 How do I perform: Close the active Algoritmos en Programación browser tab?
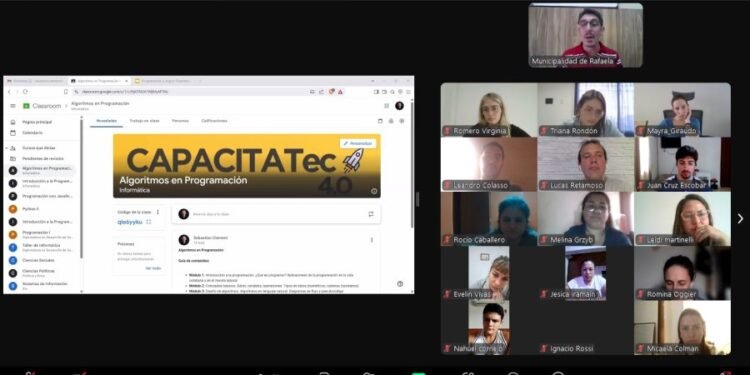[127, 81]
